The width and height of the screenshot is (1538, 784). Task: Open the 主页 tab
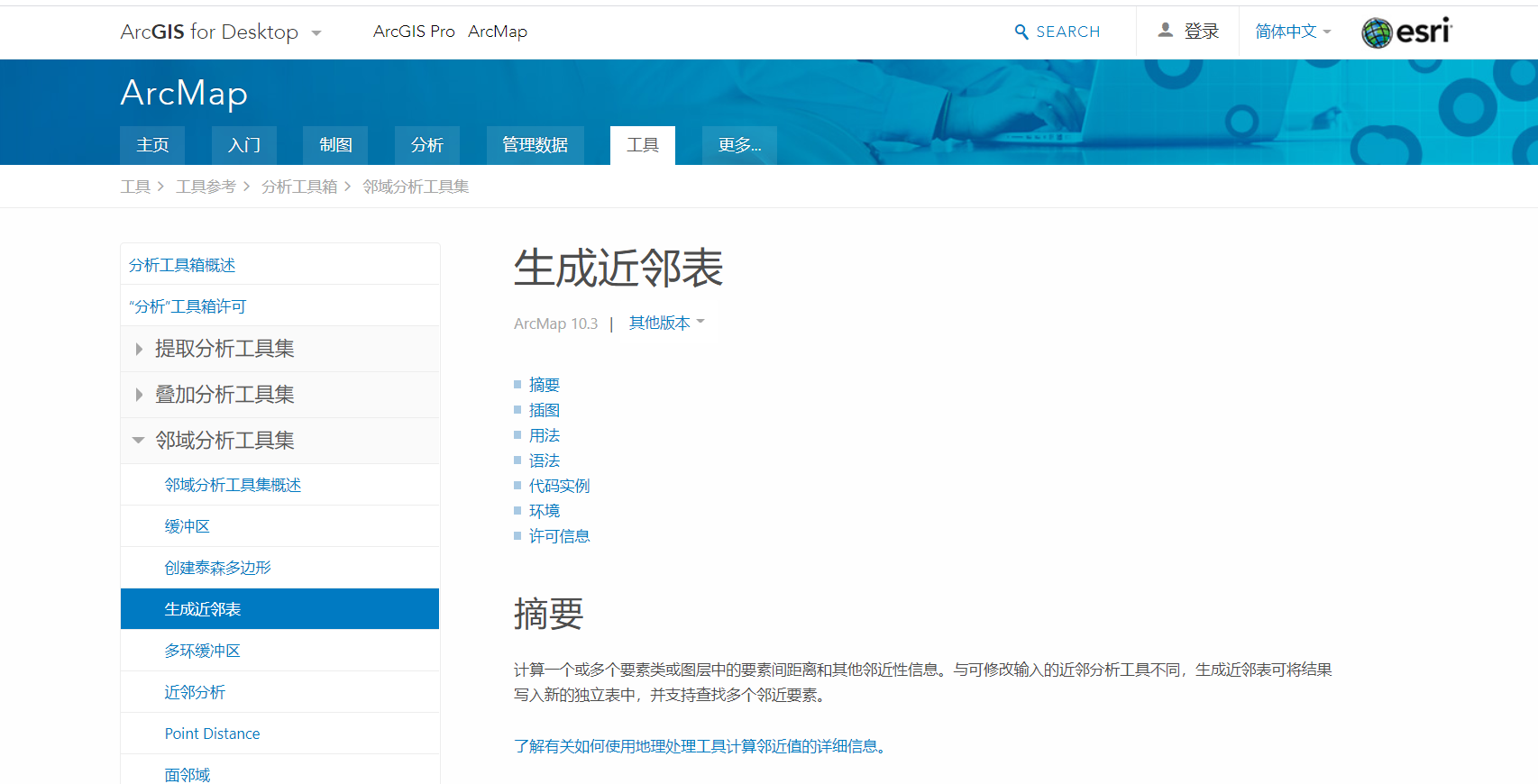[152, 145]
